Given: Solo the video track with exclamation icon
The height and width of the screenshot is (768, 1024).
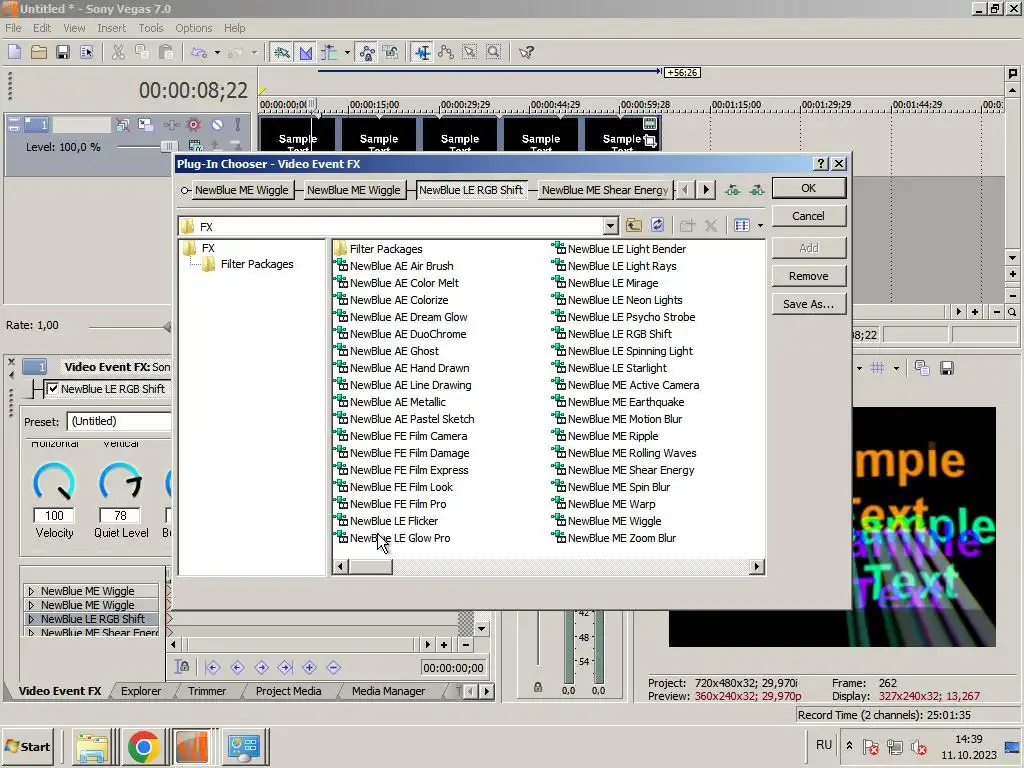Looking at the screenshot, I should (x=238, y=124).
